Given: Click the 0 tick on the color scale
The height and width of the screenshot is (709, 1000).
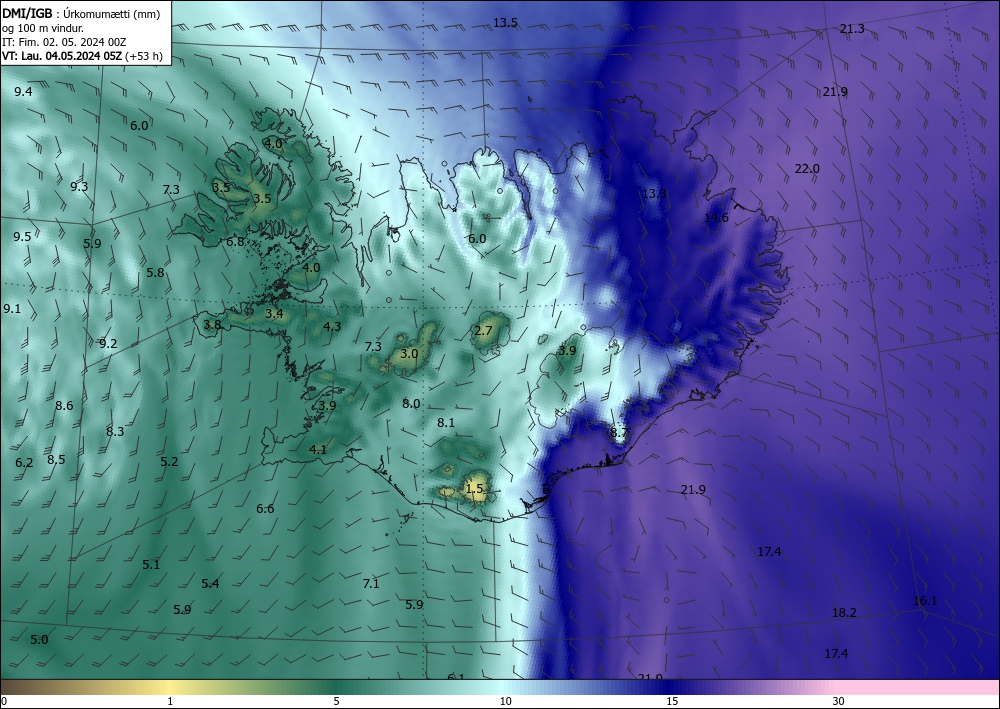Looking at the screenshot, I should (x=4, y=702).
